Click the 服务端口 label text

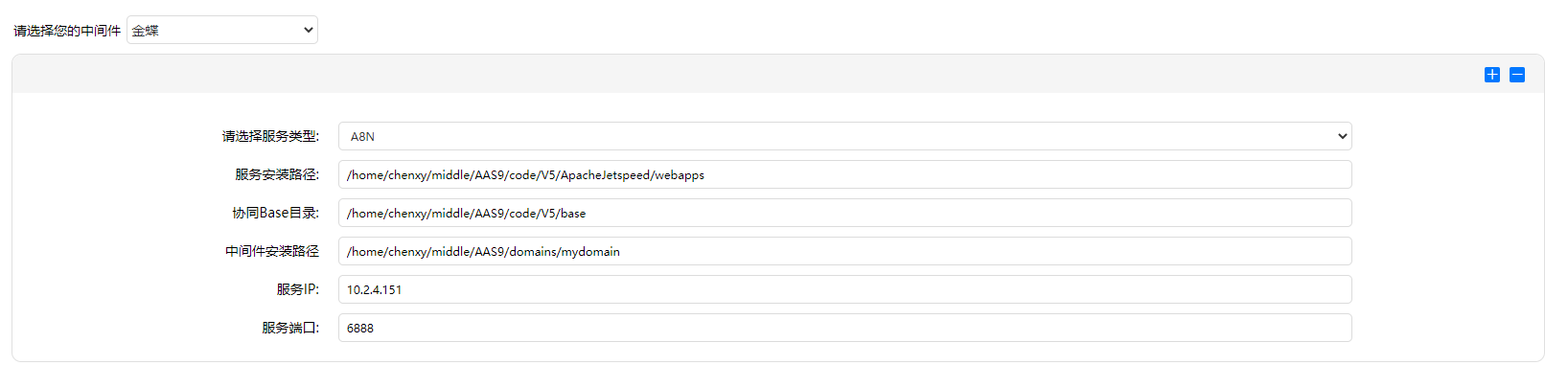(x=289, y=328)
